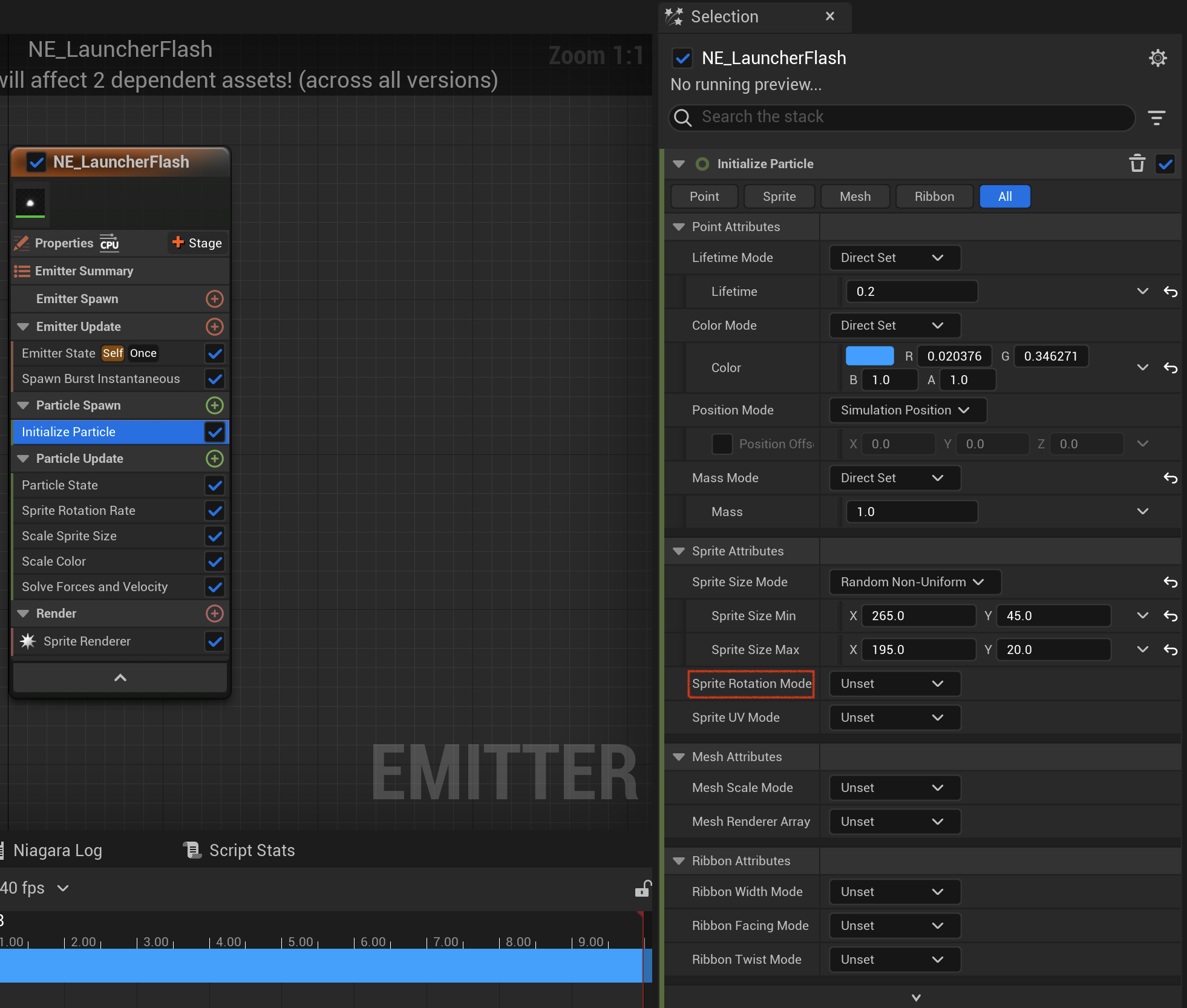Select the All filter tab
This screenshot has height=1008, width=1187.
point(1005,197)
